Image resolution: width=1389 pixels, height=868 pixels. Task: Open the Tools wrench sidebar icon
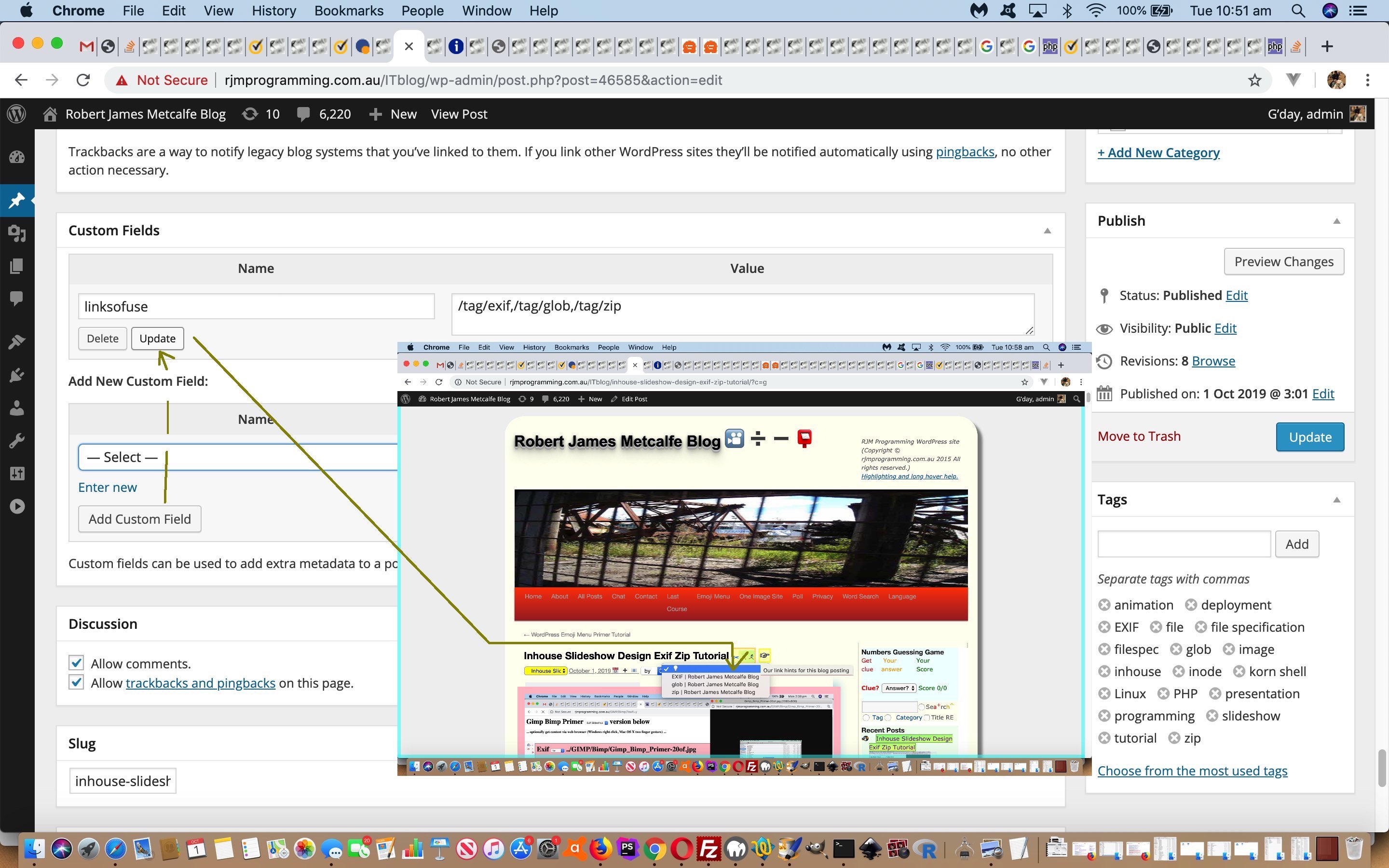pyautogui.click(x=17, y=440)
